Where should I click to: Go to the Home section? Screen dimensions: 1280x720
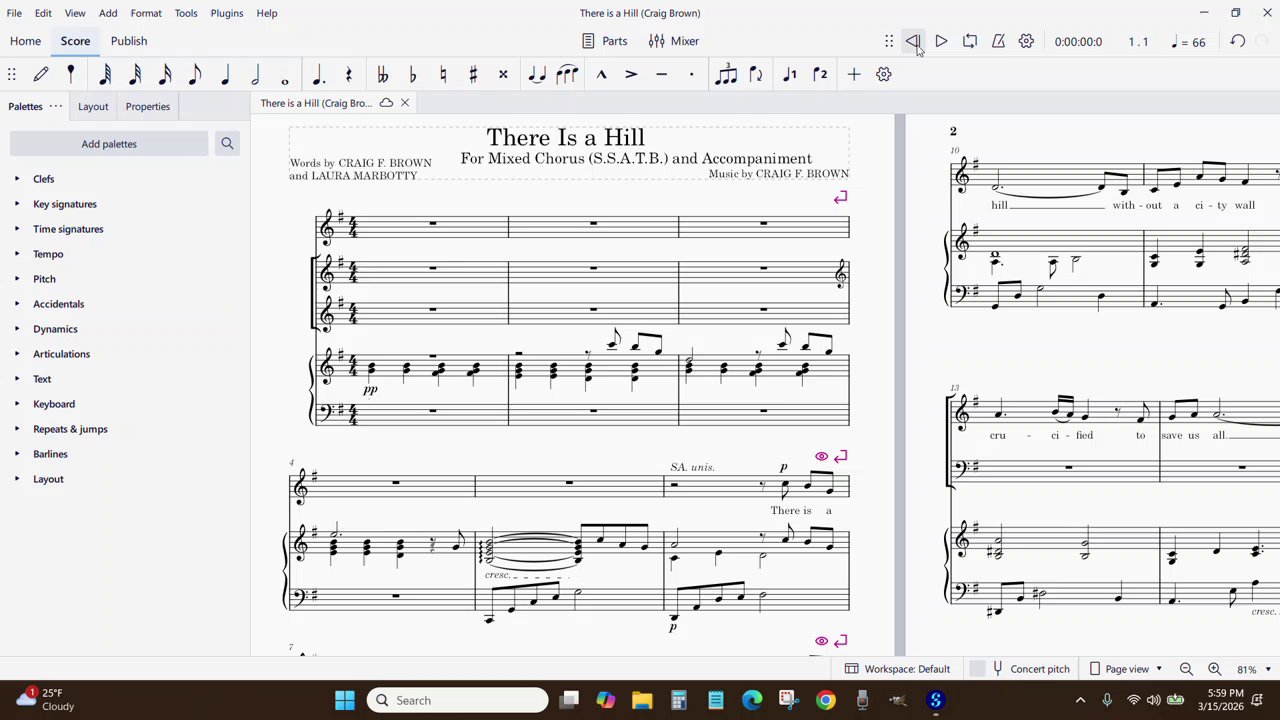(x=25, y=41)
